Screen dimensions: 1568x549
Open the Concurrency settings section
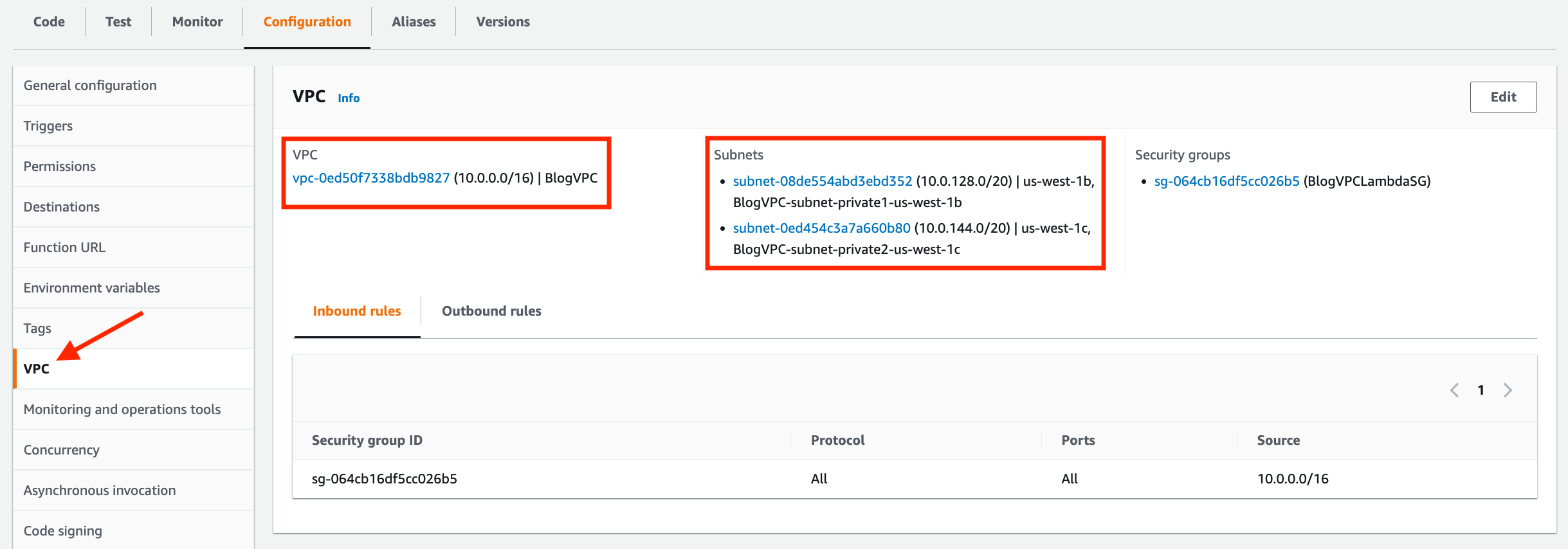[x=61, y=449]
